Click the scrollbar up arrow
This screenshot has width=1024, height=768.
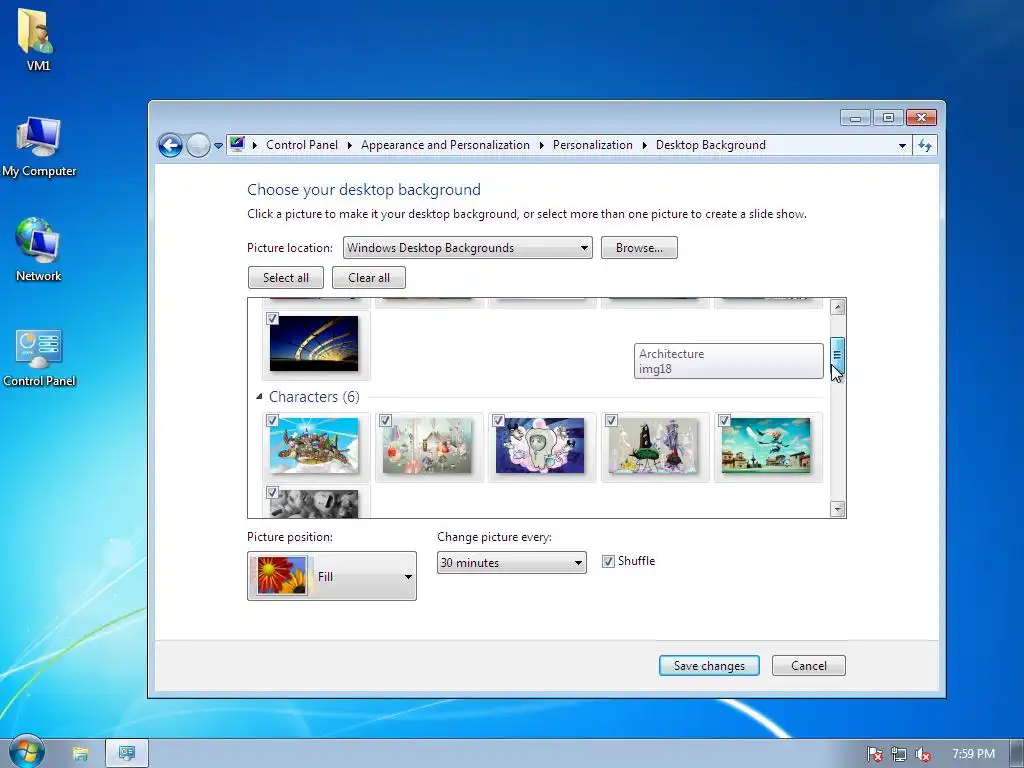click(837, 307)
